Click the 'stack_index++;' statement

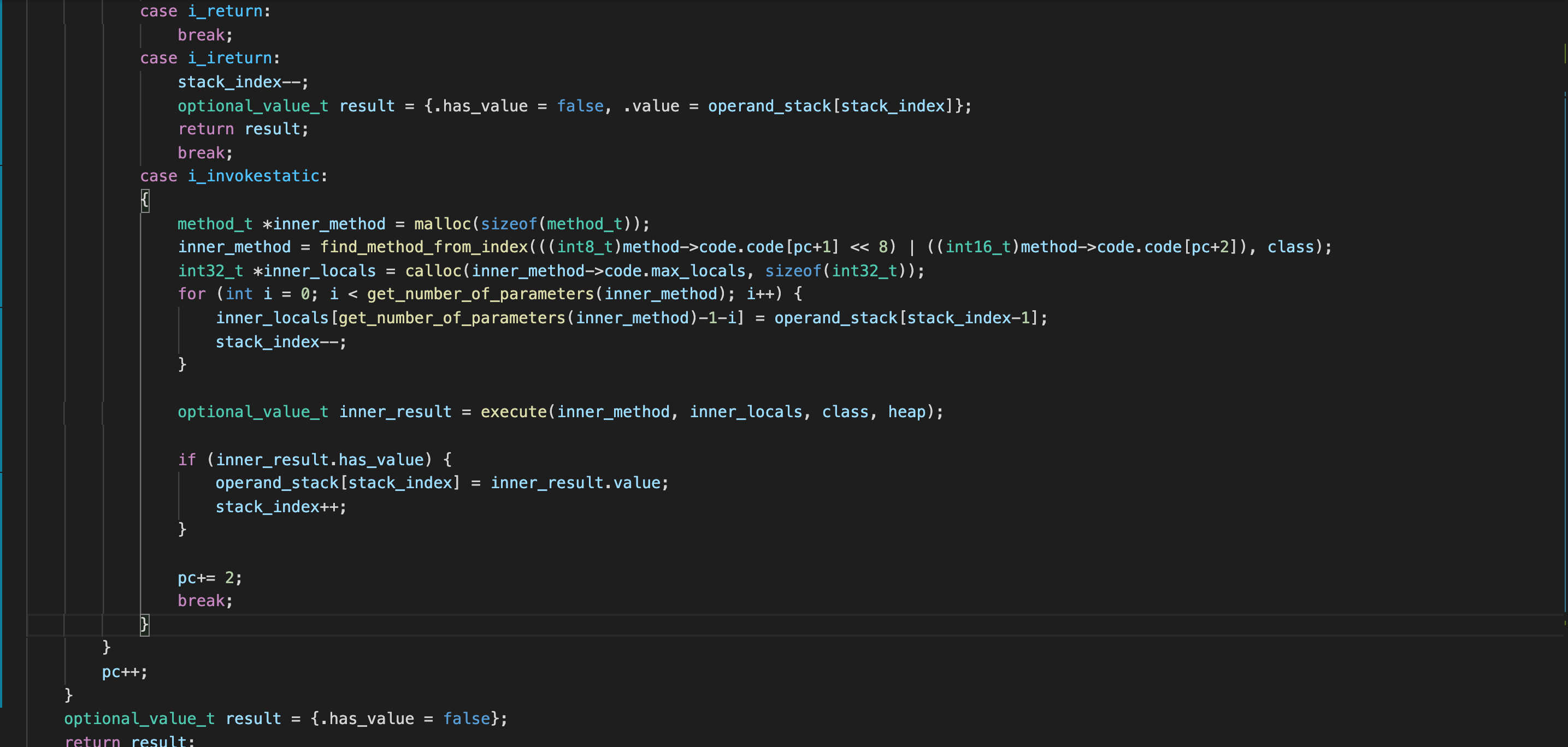(x=281, y=507)
